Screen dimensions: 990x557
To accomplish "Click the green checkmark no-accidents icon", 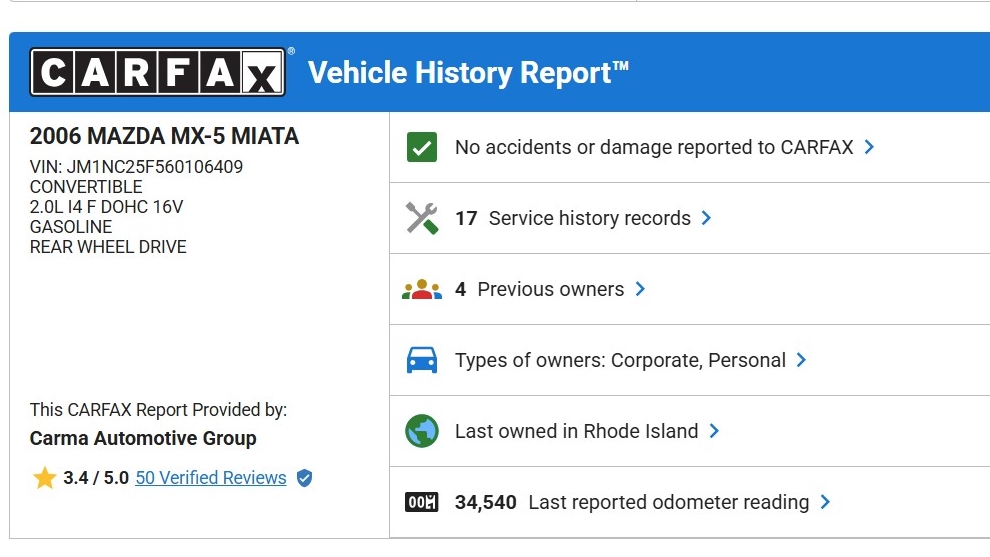I will (x=422, y=148).
